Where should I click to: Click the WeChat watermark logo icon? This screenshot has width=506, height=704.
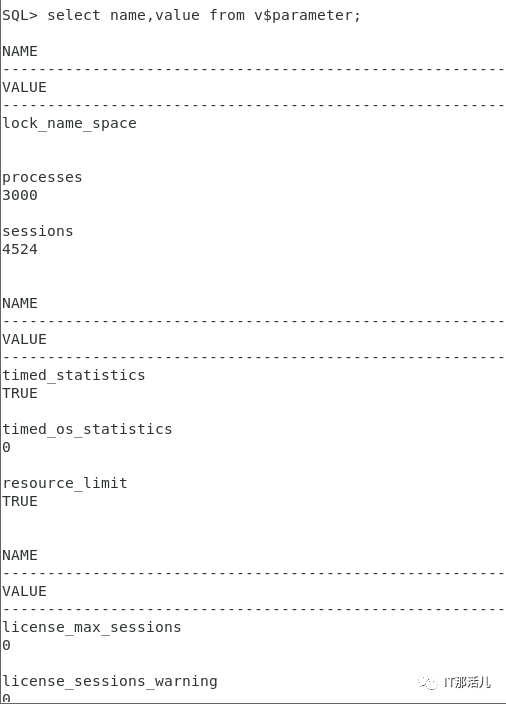point(427,682)
